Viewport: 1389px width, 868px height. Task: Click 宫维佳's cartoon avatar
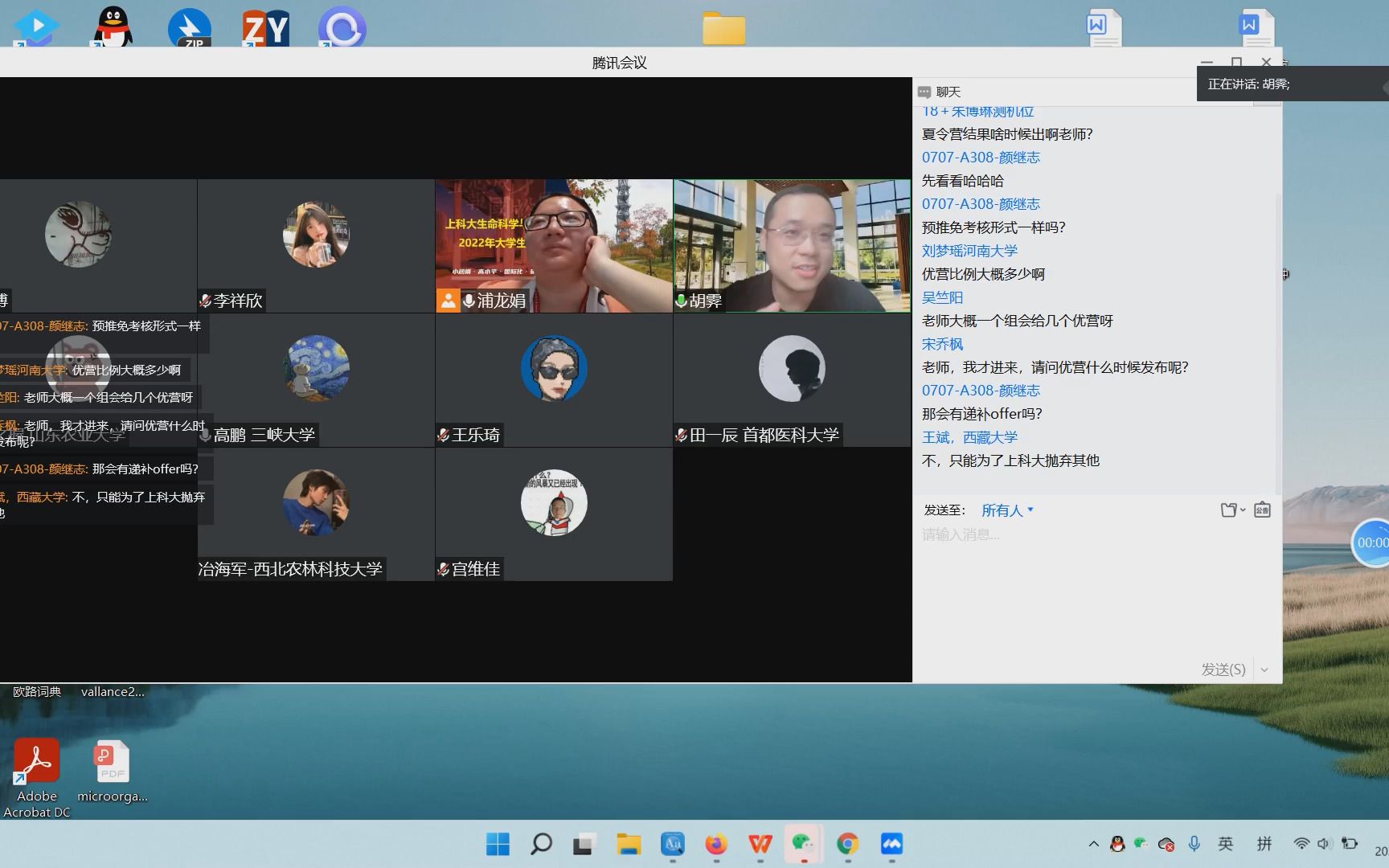tap(554, 502)
